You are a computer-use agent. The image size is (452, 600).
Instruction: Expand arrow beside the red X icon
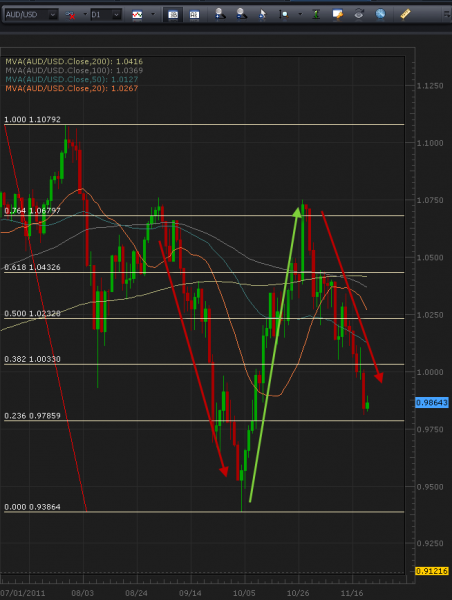click(85, 15)
